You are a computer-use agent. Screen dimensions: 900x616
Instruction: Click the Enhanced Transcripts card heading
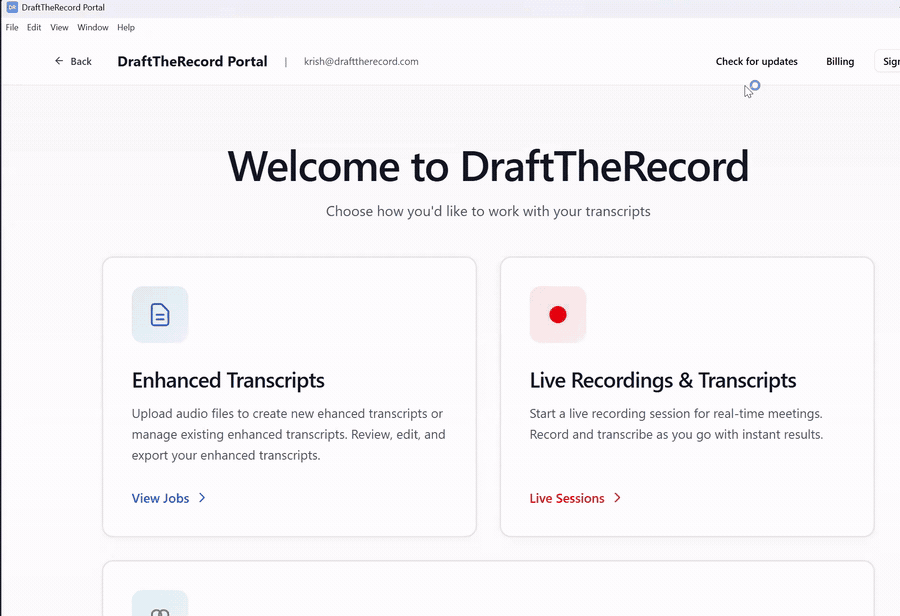tap(228, 381)
